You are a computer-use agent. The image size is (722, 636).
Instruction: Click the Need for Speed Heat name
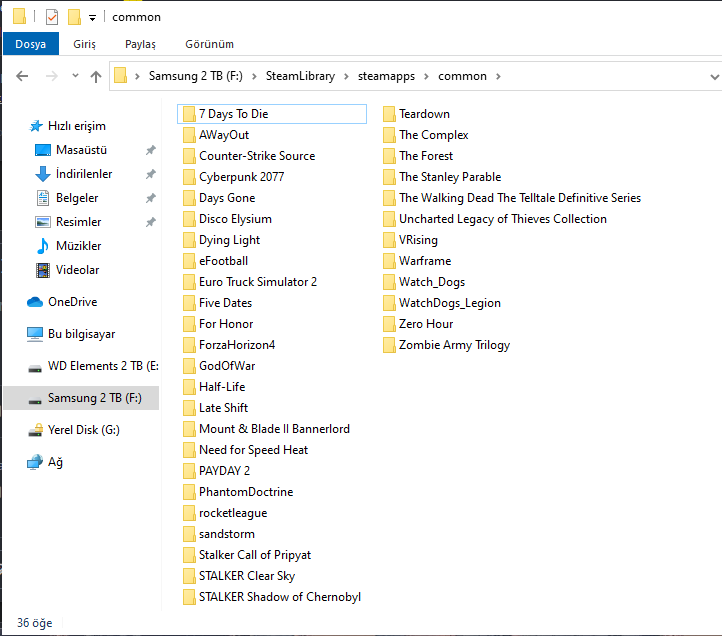tap(253, 450)
